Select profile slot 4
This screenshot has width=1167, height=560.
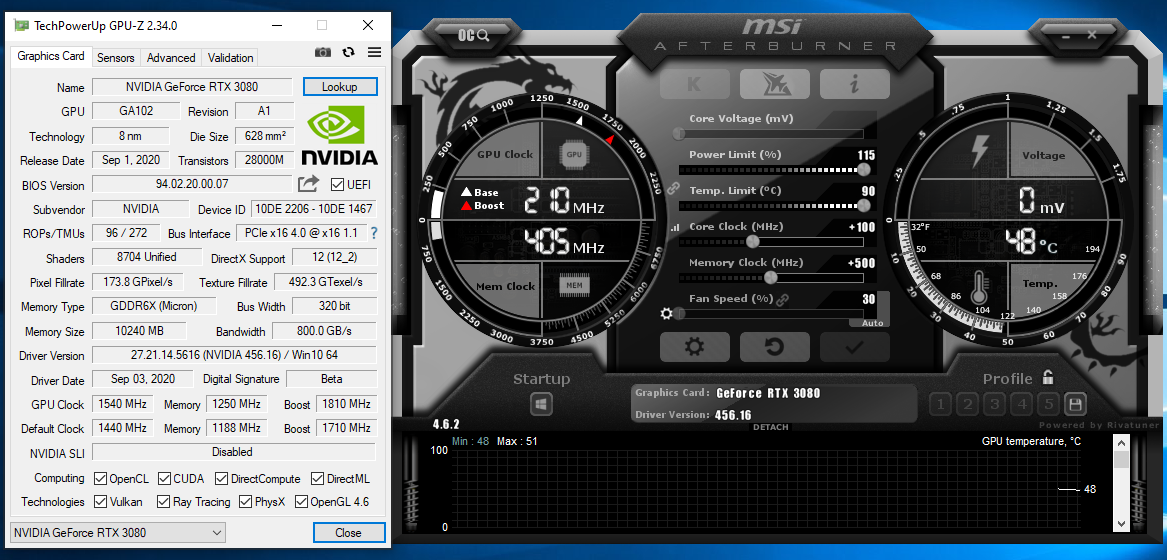[x=1021, y=404]
